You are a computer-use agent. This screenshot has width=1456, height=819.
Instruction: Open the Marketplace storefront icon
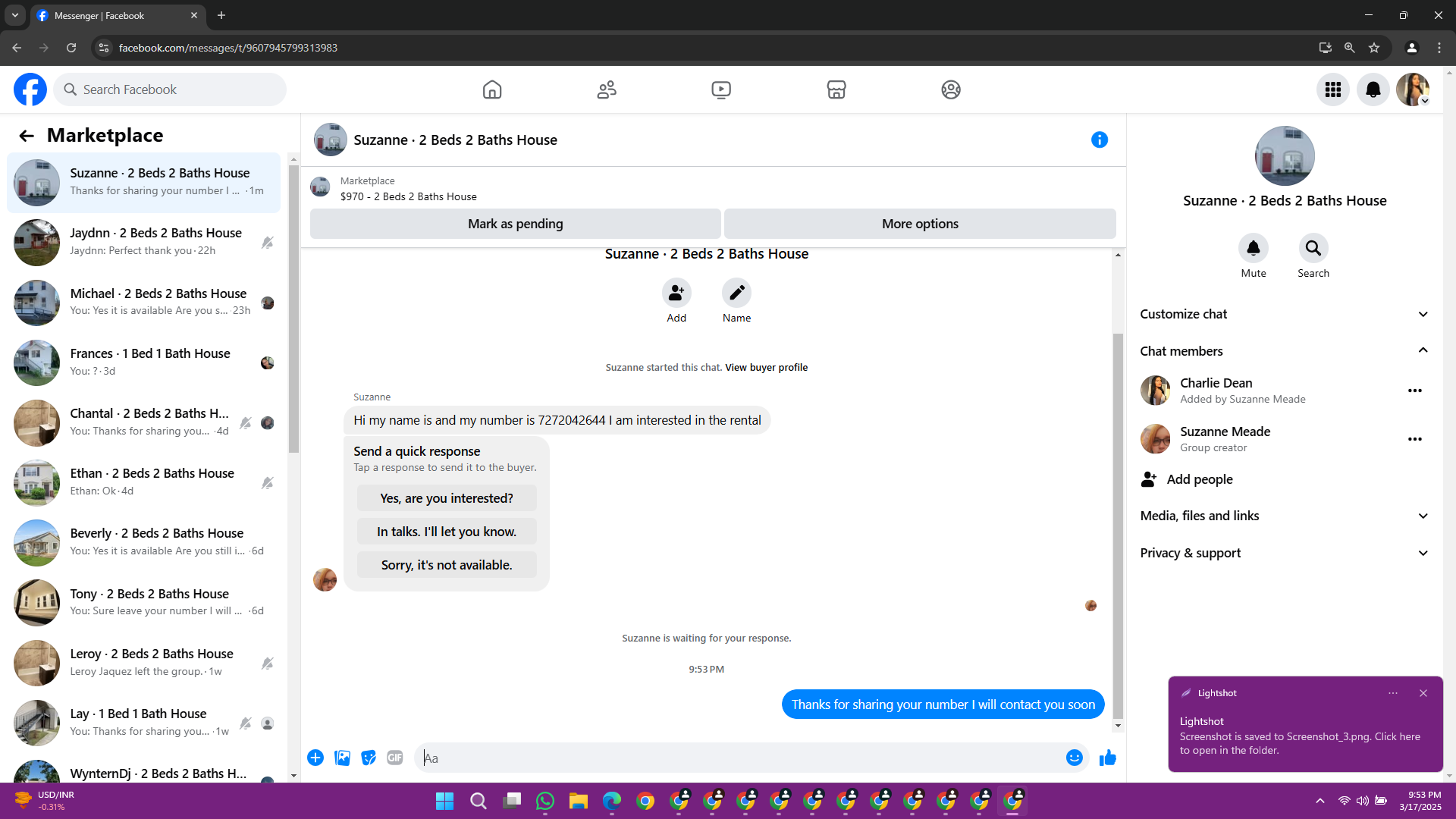point(836,89)
